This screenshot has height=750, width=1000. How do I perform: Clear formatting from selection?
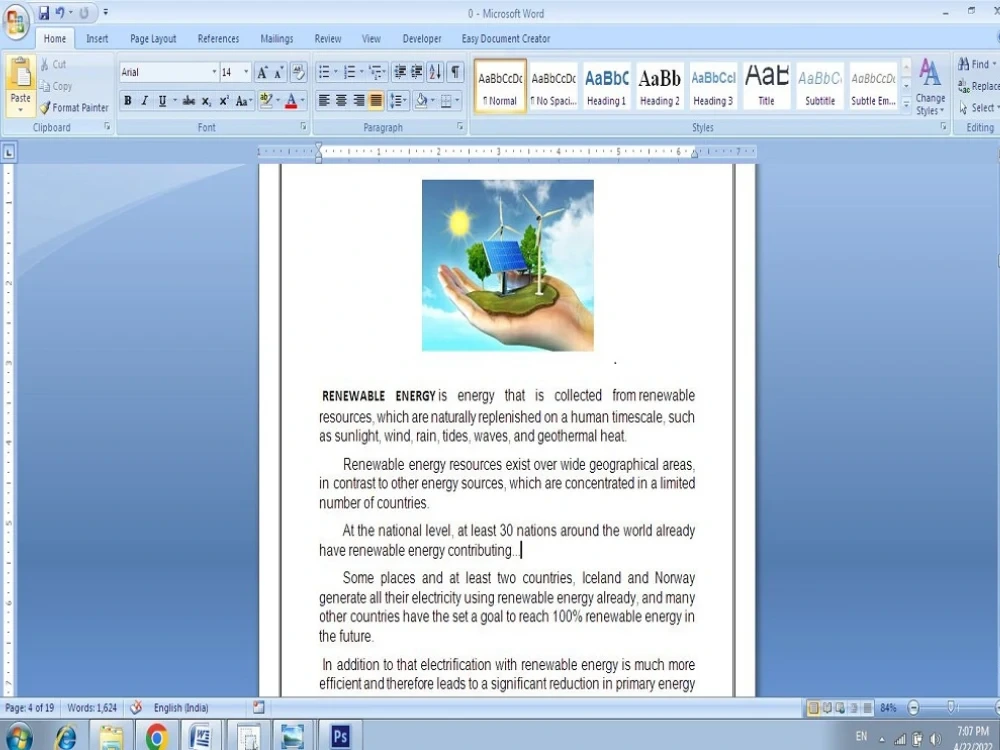coord(298,72)
